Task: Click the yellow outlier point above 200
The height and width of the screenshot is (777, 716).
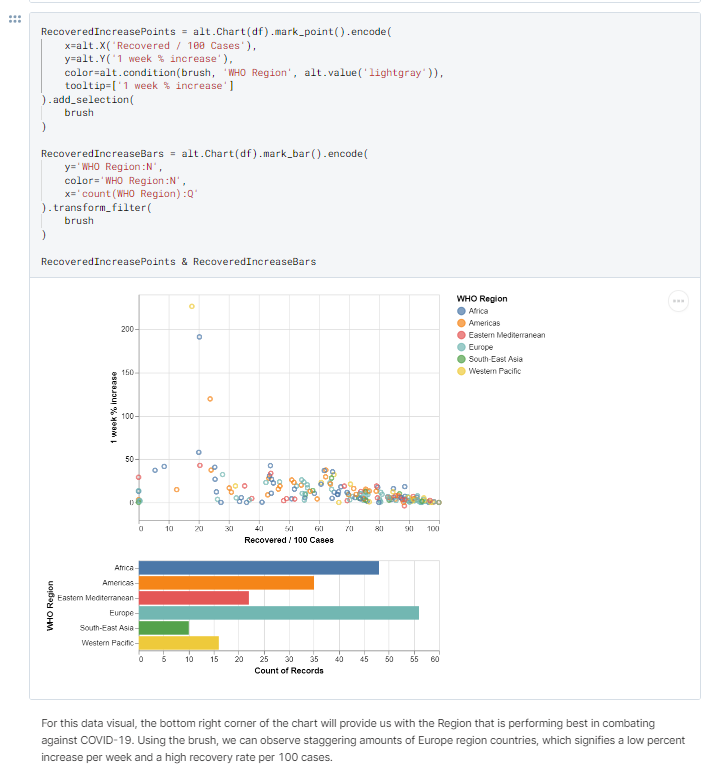Action: click(192, 306)
